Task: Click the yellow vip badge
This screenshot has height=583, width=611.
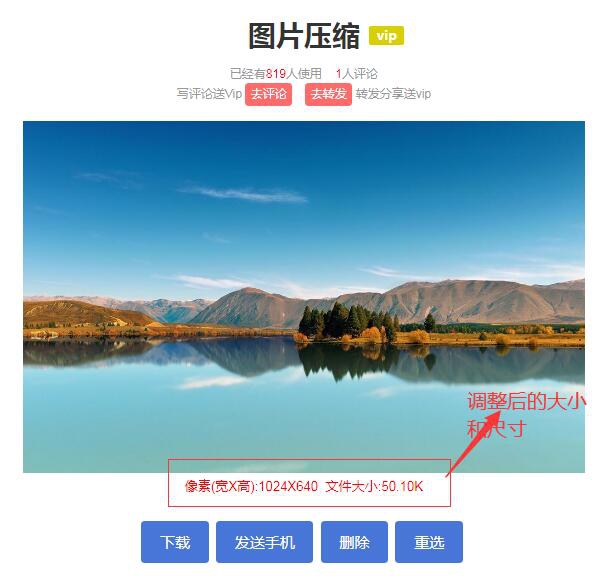Action: 386,36
